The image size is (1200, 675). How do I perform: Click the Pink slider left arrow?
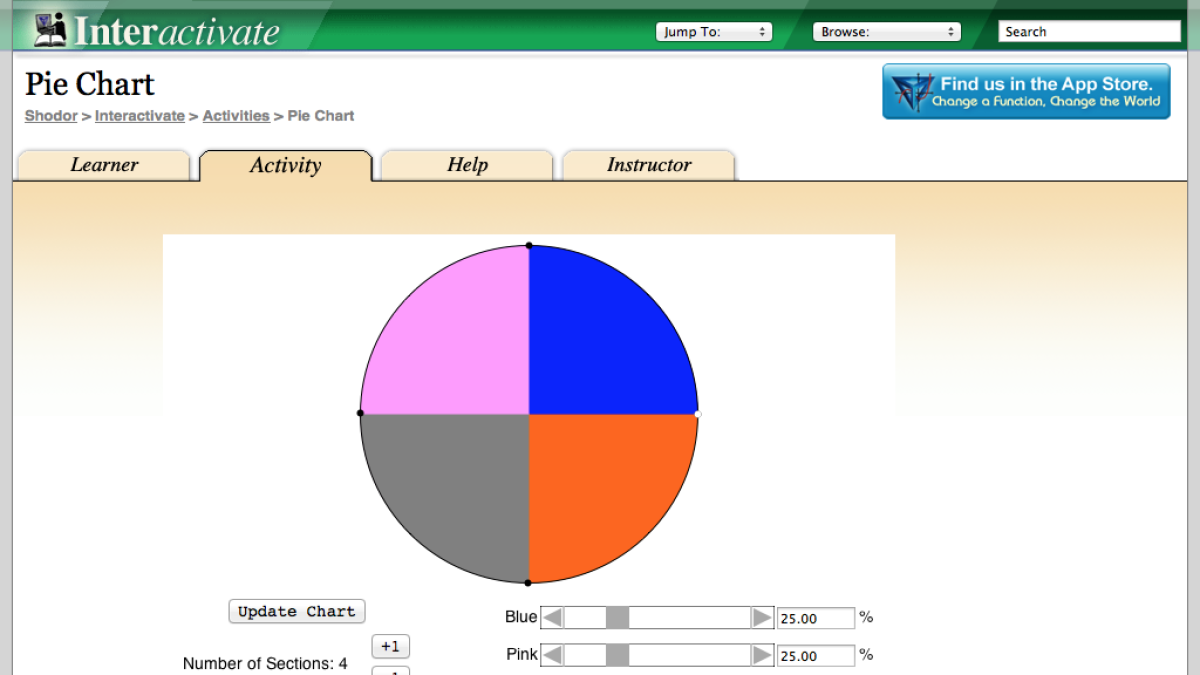(x=552, y=654)
